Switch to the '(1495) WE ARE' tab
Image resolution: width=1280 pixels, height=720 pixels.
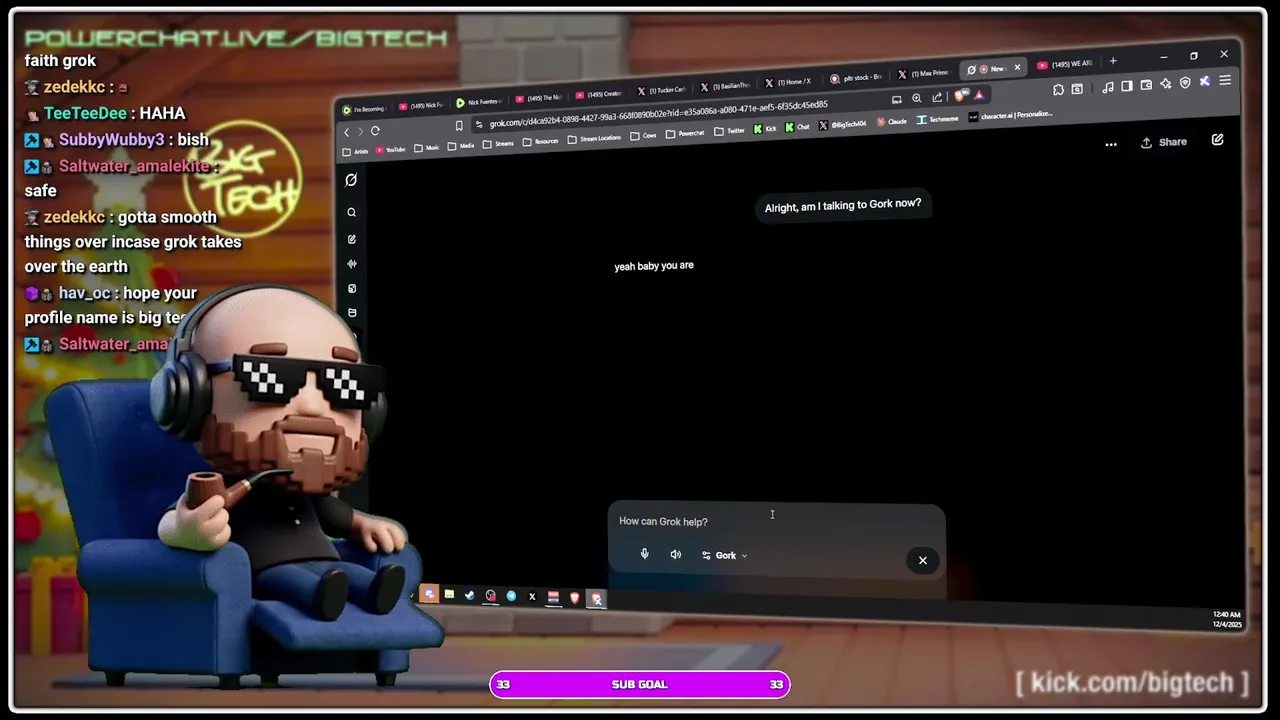coord(1065,64)
